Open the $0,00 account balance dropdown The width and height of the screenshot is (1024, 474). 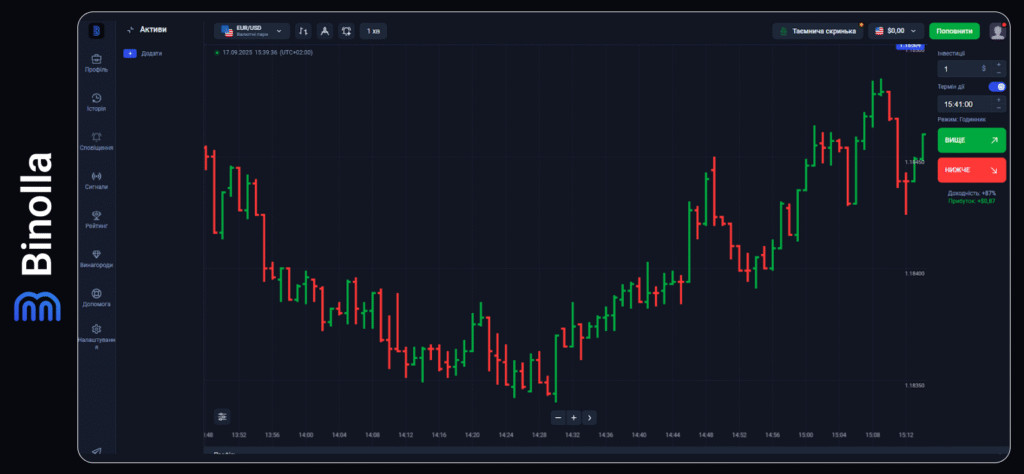pos(896,31)
